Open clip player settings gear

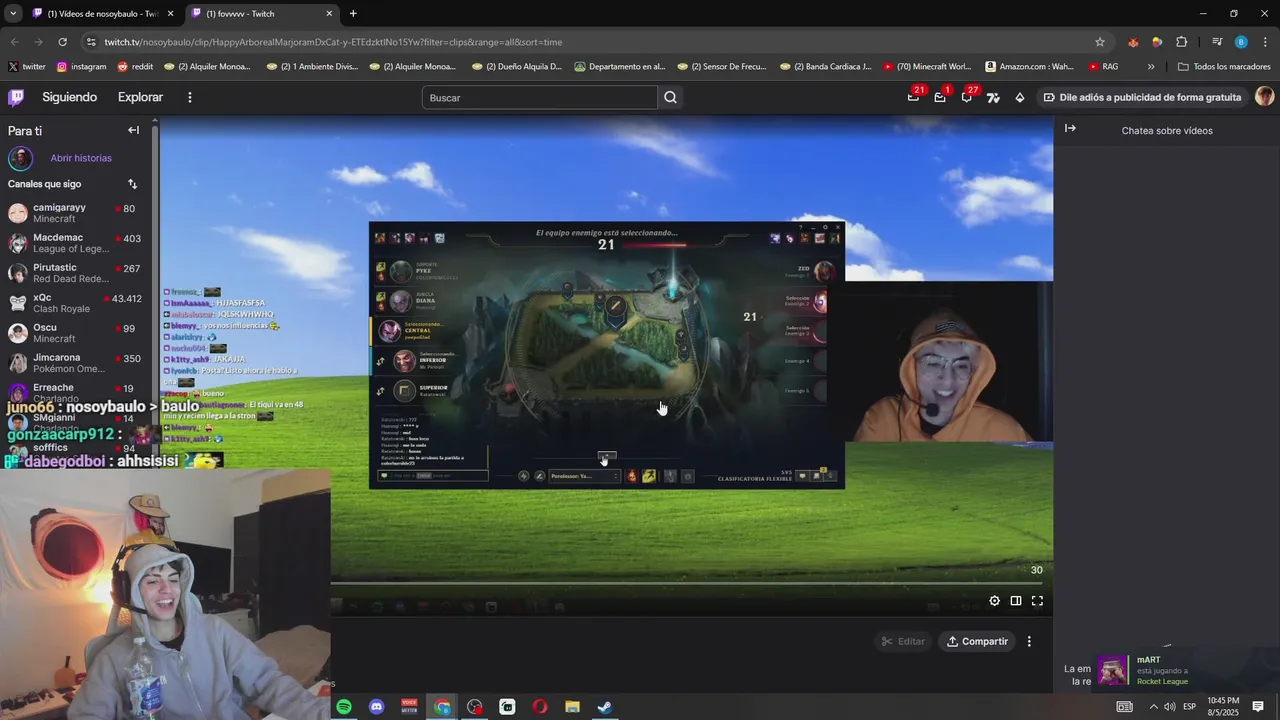994,601
